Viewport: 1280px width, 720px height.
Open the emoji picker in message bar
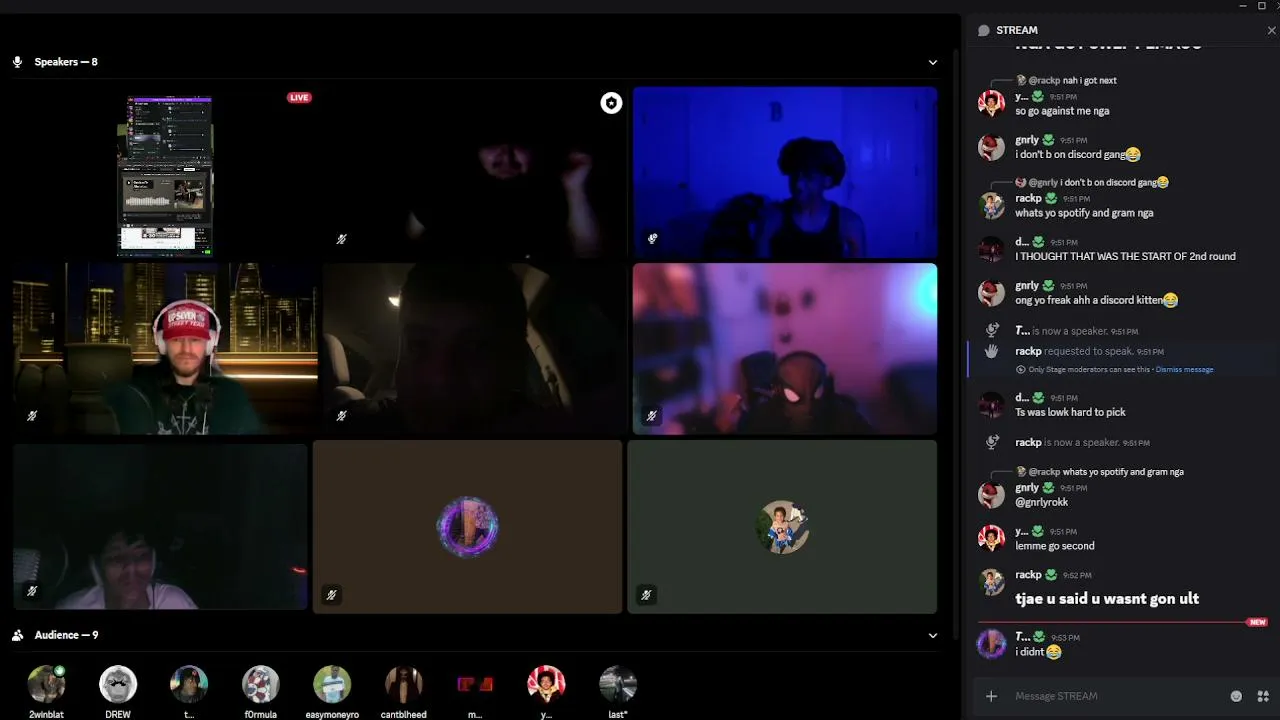1236,696
